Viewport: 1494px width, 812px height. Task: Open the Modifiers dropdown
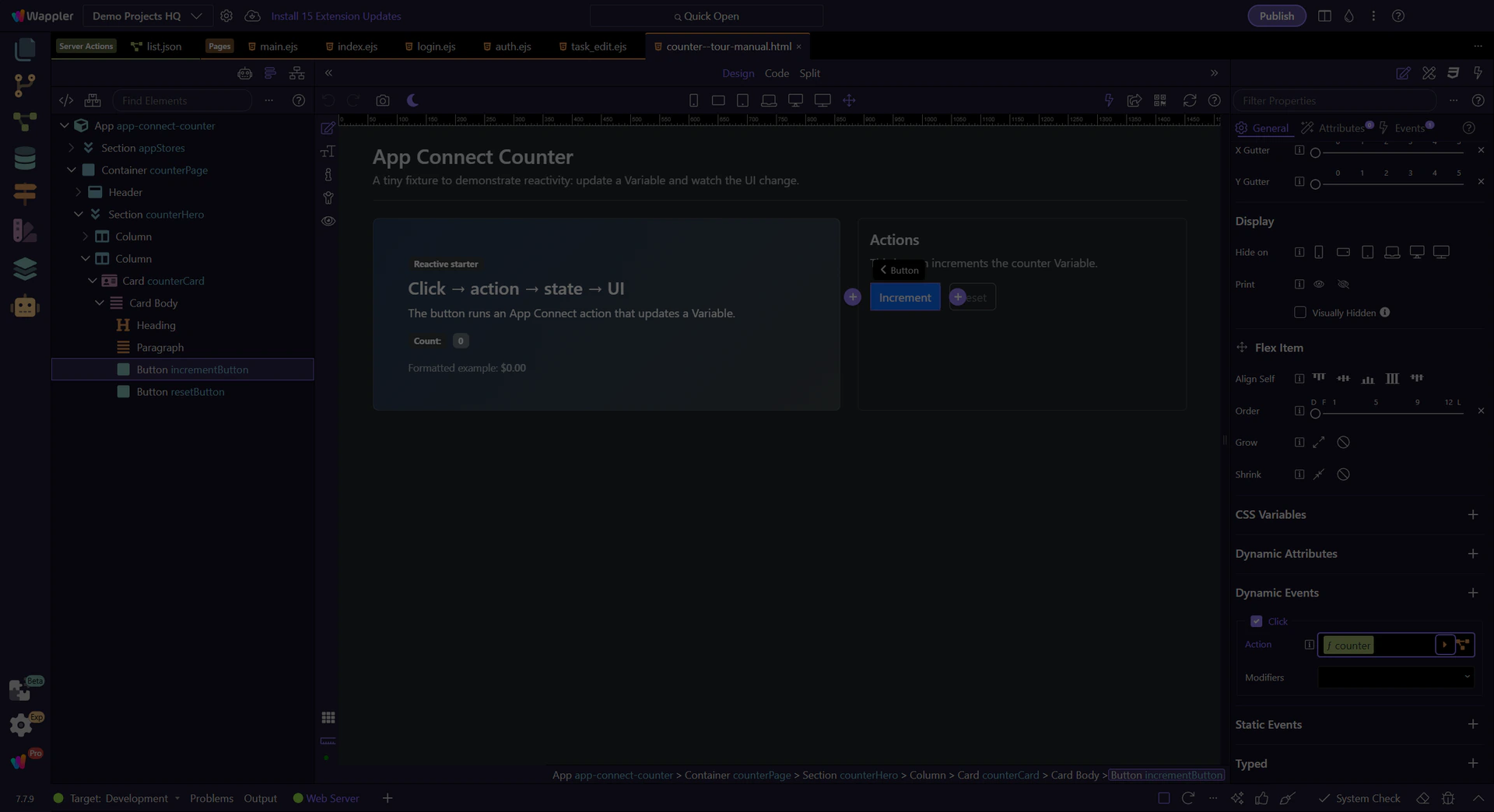click(1395, 677)
